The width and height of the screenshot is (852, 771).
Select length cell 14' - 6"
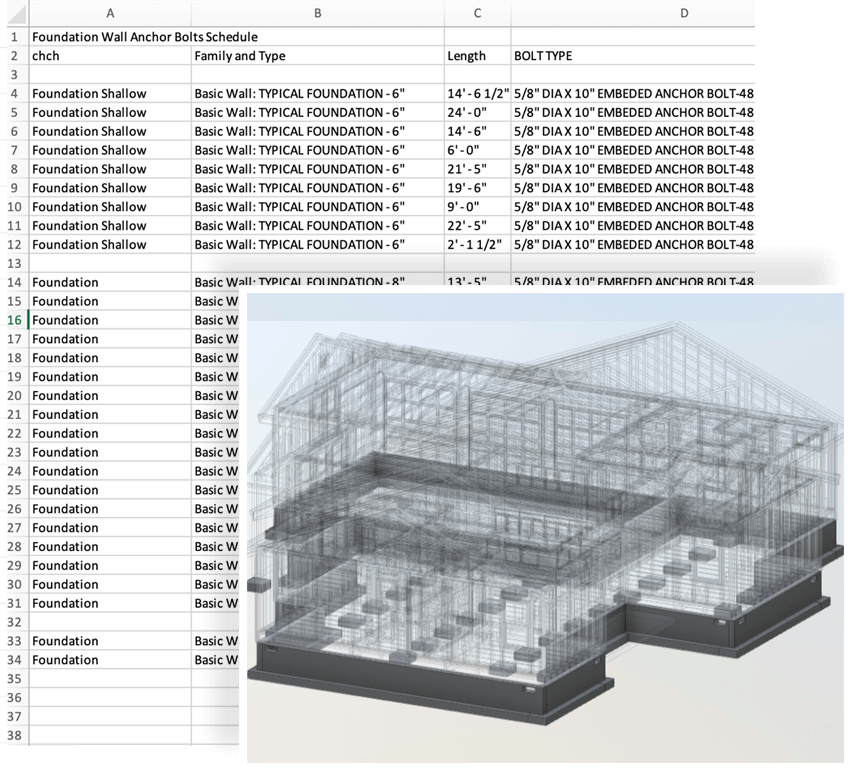pos(477,131)
